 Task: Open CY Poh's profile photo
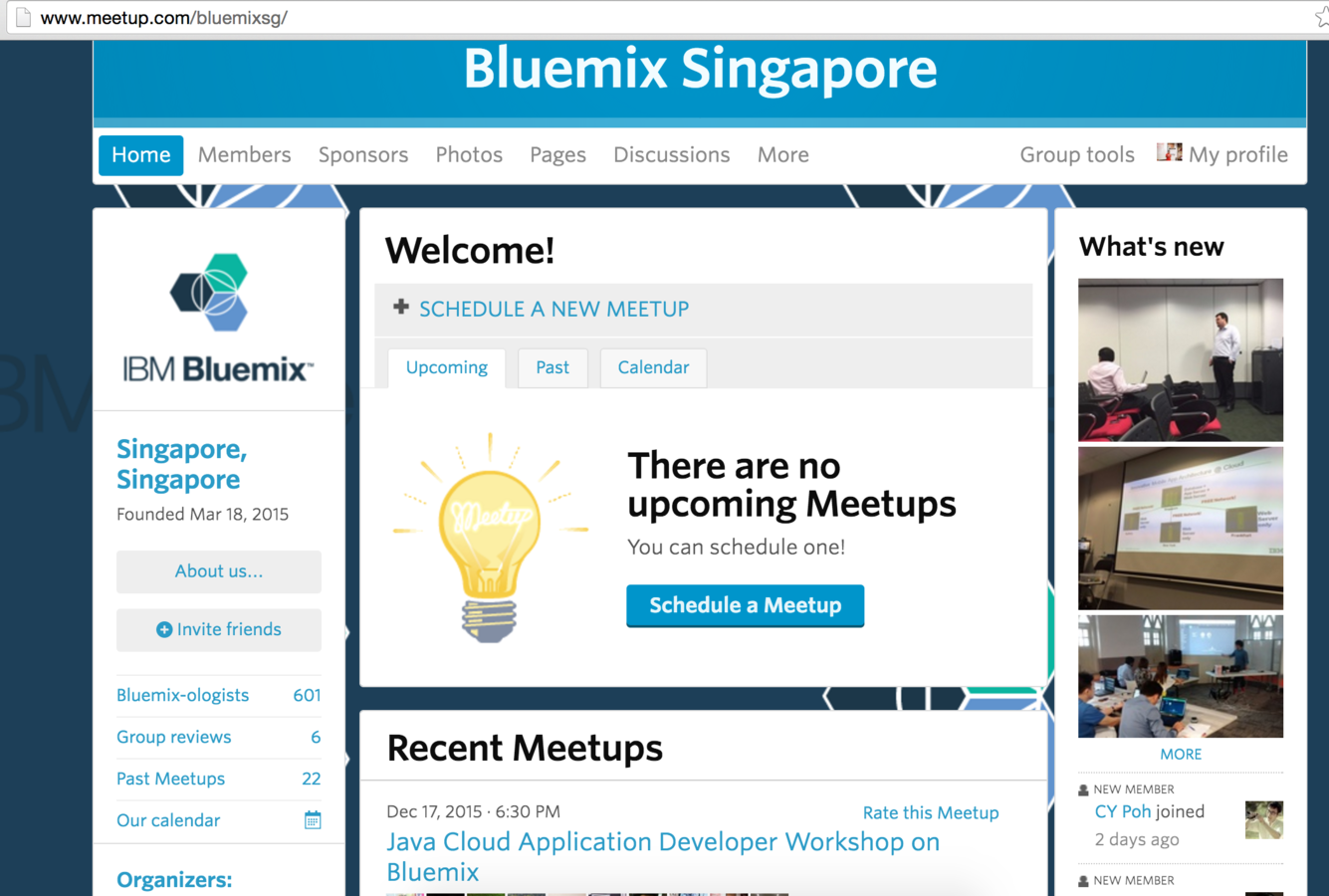1264,820
